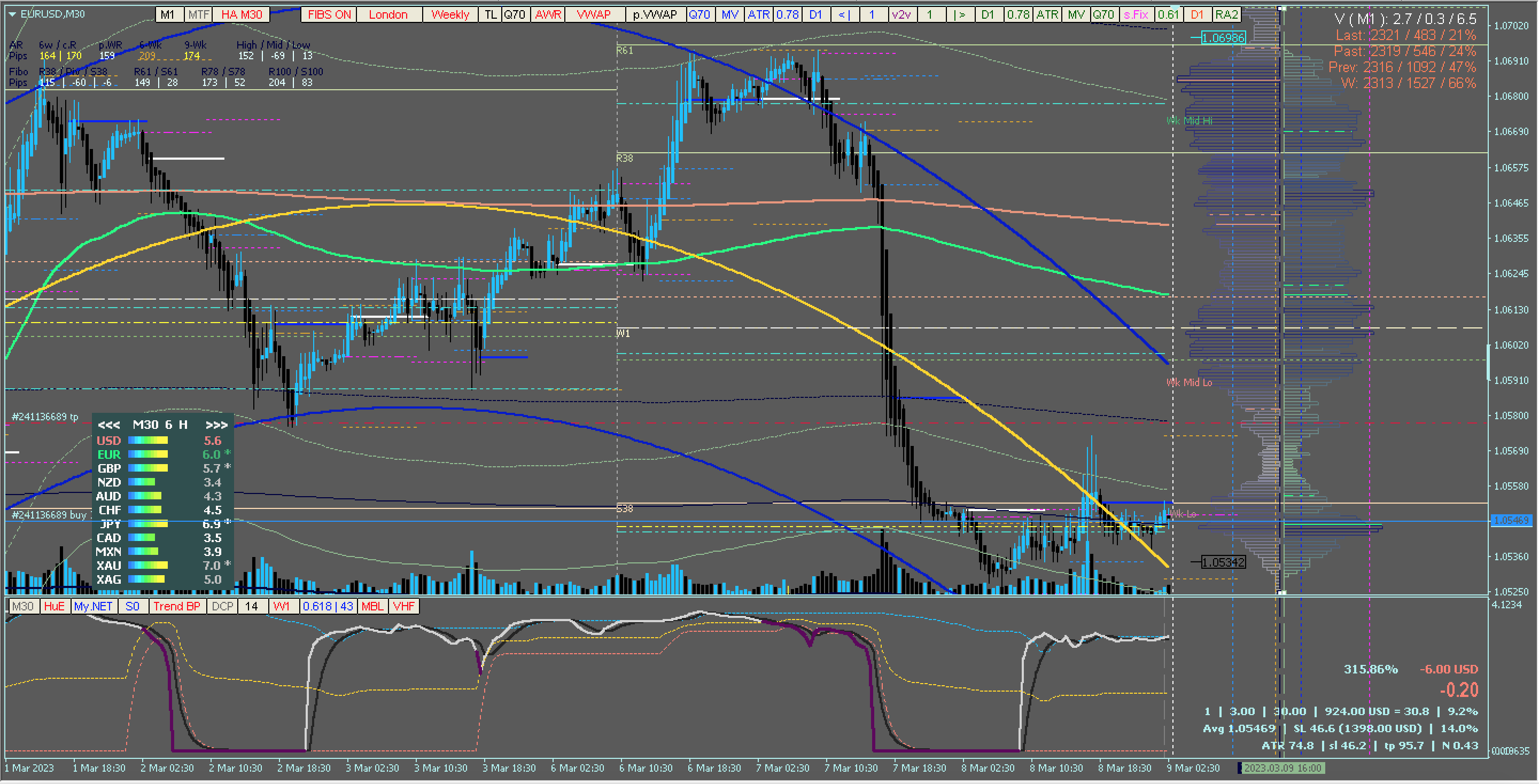Viewport: 1539px width, 784px height.
Task: Click the small square handle atop volume profile
Action: 1281,8
